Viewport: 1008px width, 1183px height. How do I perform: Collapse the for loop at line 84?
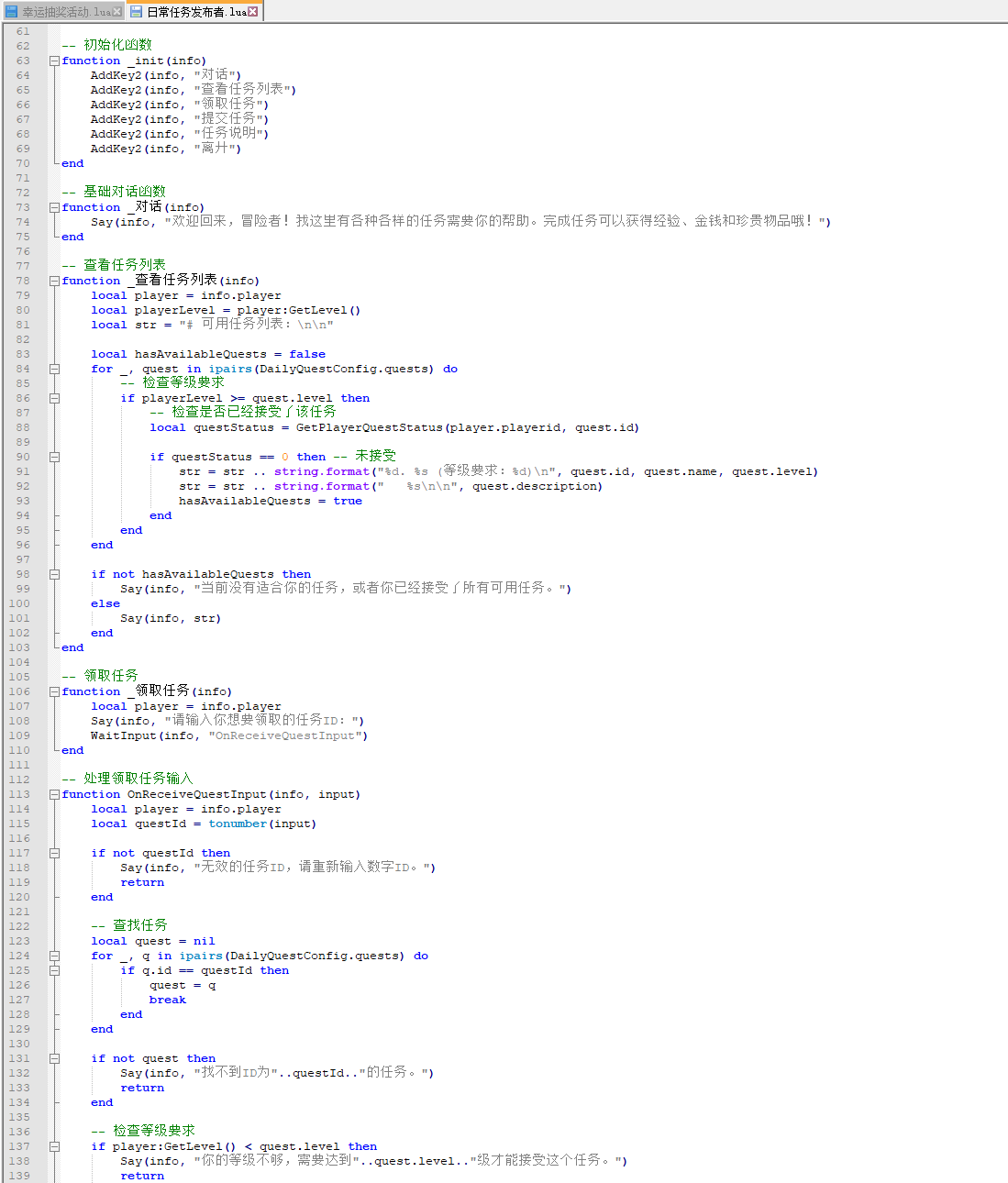[54, 369]
